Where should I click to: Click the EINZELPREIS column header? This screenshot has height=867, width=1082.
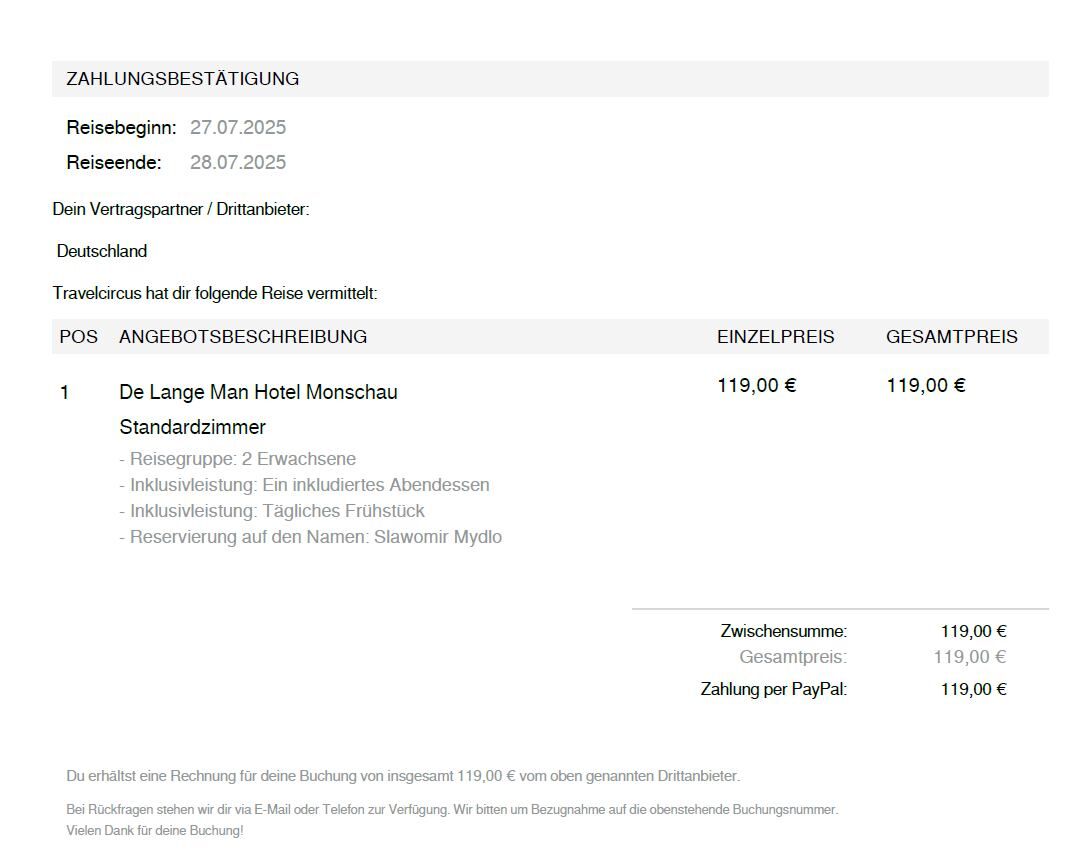pyautogui.click(x=776, y=337)
